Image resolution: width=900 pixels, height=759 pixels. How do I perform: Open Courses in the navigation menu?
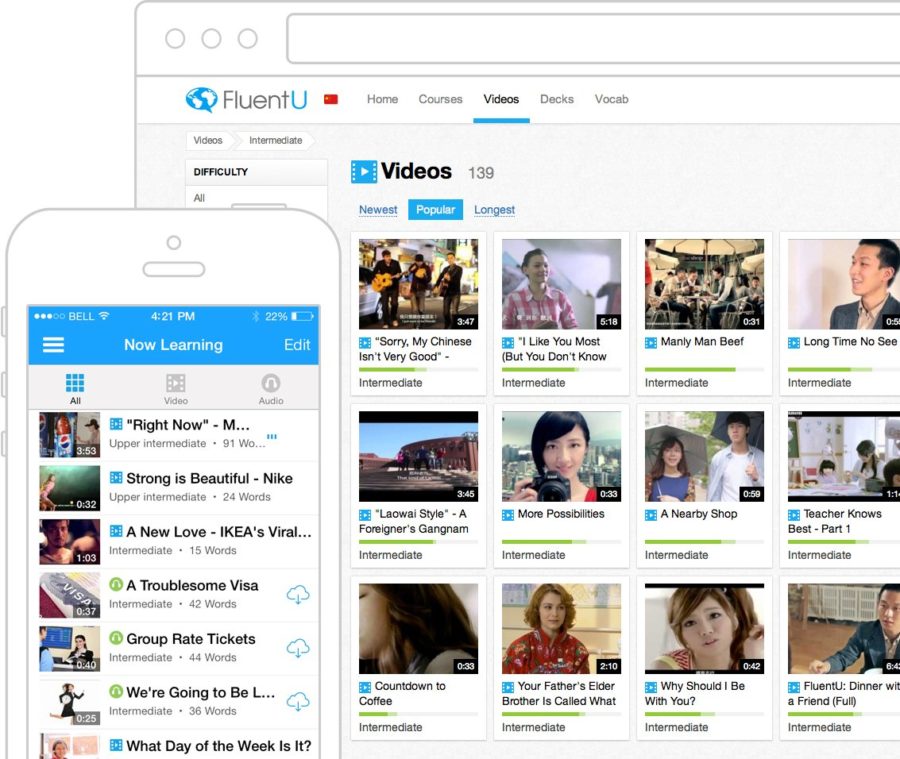tap(440, 99)
